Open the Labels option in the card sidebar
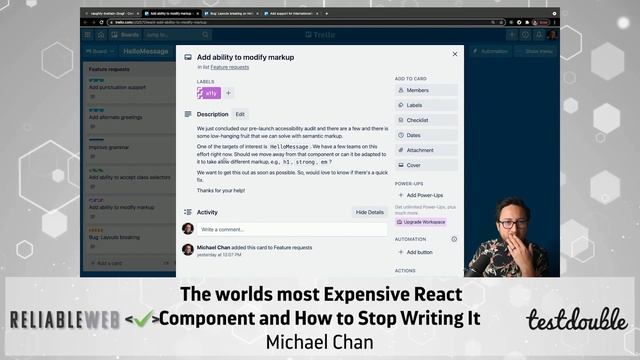Viewport: 640px width, 360px height. click(x=426, y=105)
